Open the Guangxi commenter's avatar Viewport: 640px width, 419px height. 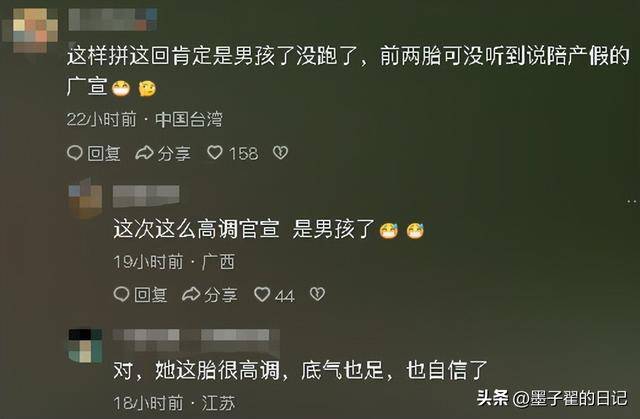[x=85, y=197]
